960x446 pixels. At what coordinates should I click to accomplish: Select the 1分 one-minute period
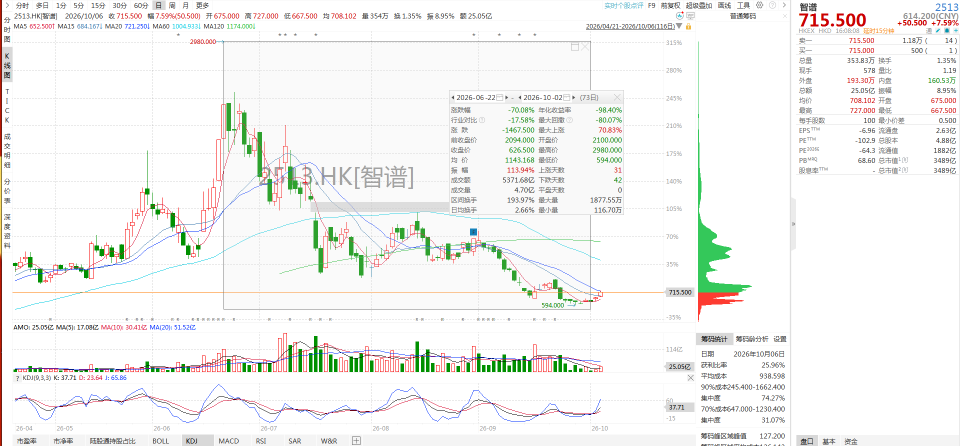[x=61, y=5]
